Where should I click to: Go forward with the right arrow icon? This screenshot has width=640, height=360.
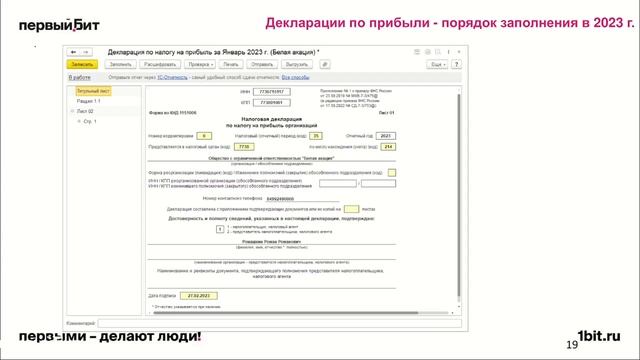tap(86, 52)
